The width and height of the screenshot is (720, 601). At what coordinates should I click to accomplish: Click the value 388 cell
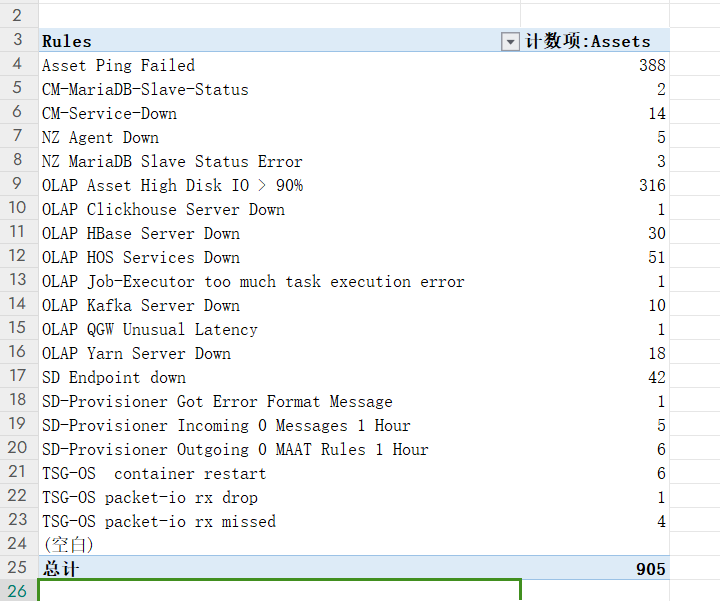(x=652, y=65)
